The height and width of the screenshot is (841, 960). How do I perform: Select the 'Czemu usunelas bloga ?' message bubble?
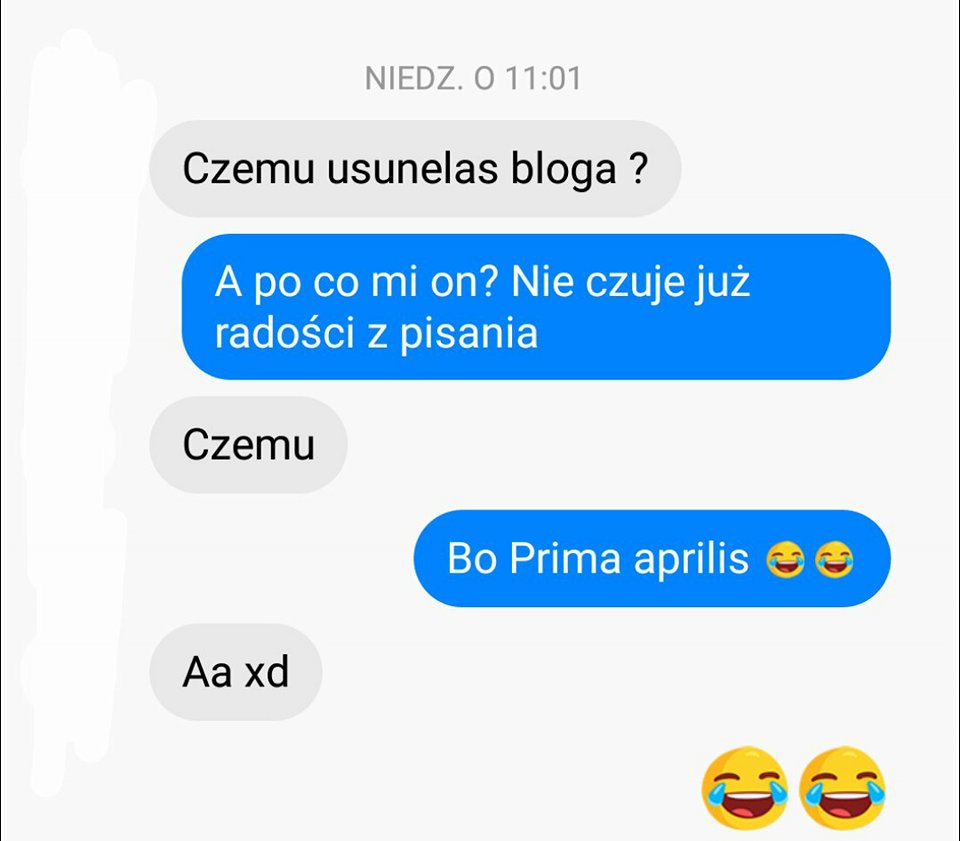point(415,168)
